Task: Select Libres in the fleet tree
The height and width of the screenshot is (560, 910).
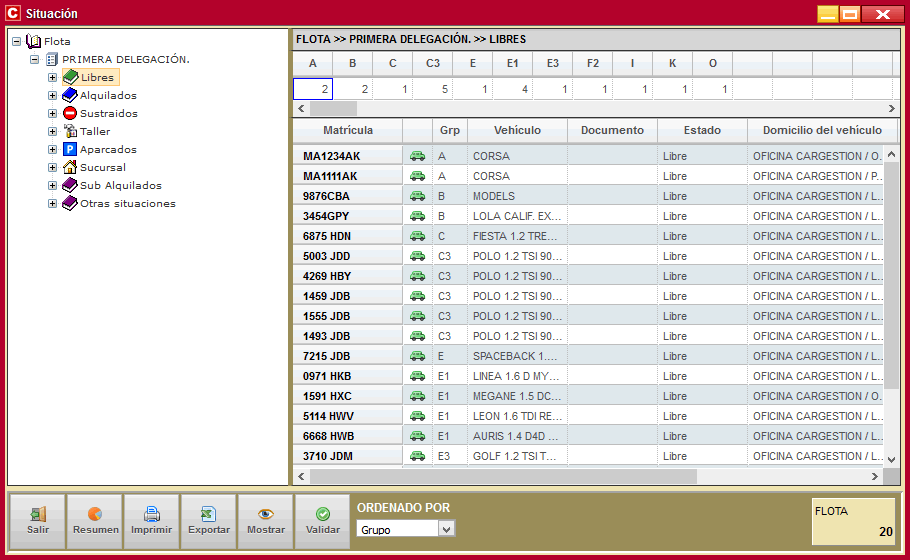Action: 97,78
